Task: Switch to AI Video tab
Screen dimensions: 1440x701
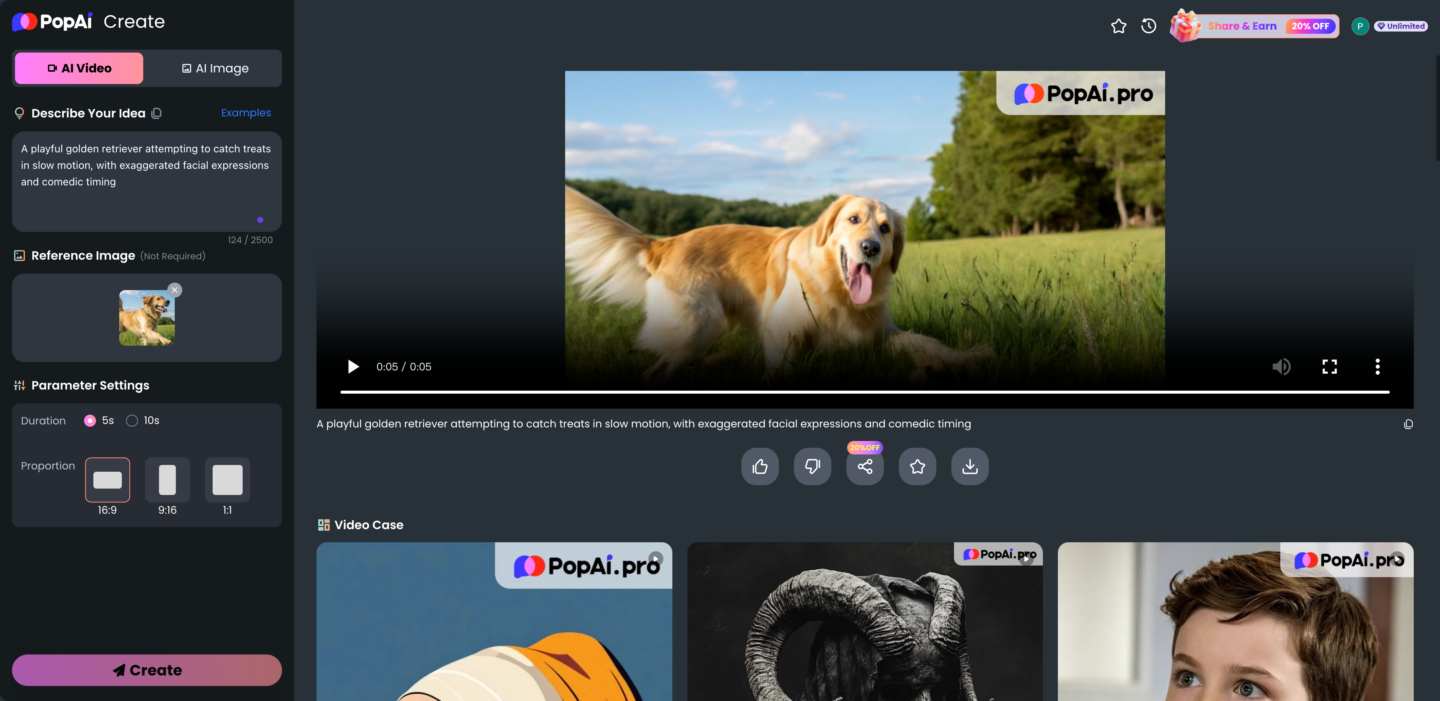Action: pos(79,68)
